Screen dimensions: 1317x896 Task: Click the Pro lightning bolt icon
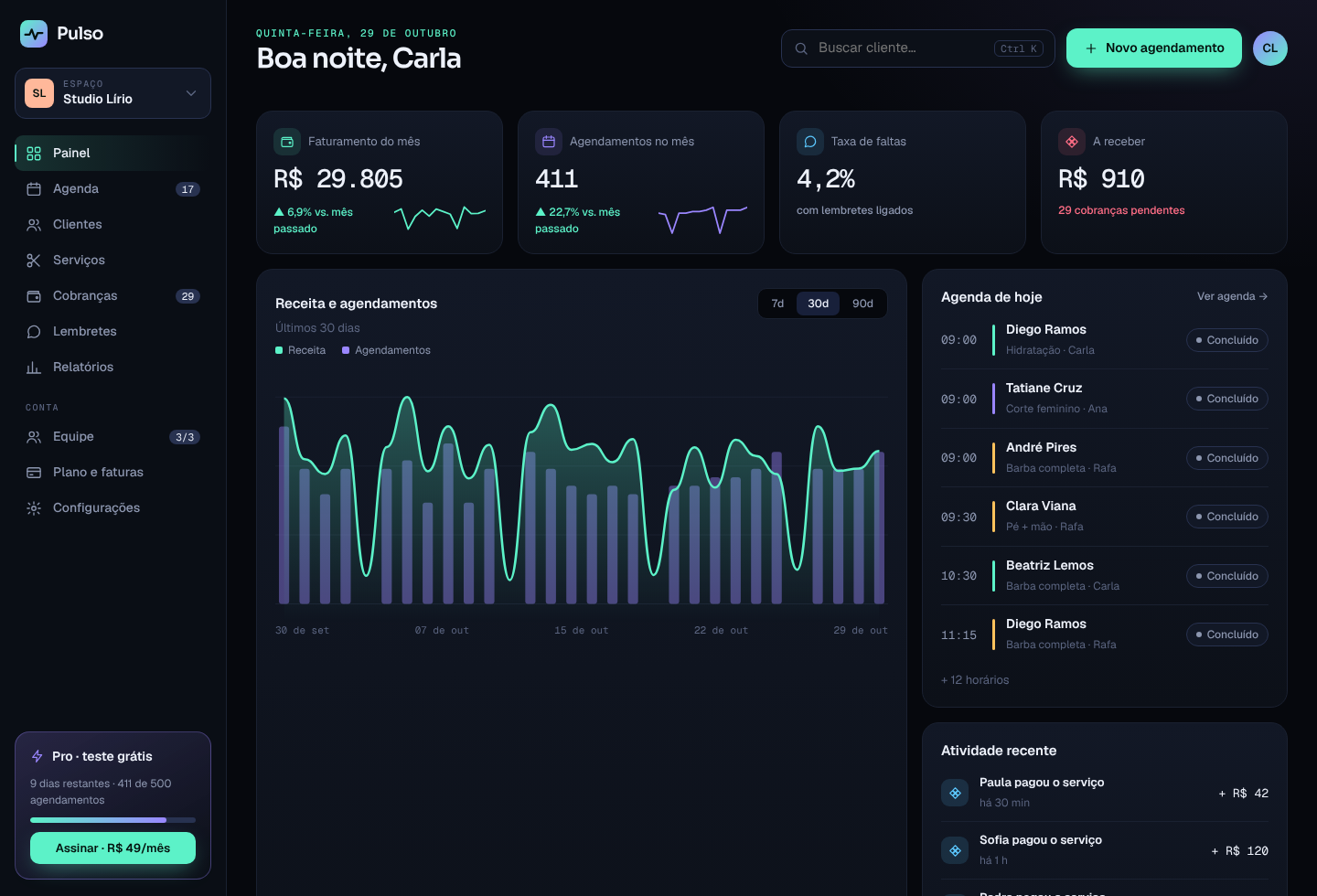37,756
